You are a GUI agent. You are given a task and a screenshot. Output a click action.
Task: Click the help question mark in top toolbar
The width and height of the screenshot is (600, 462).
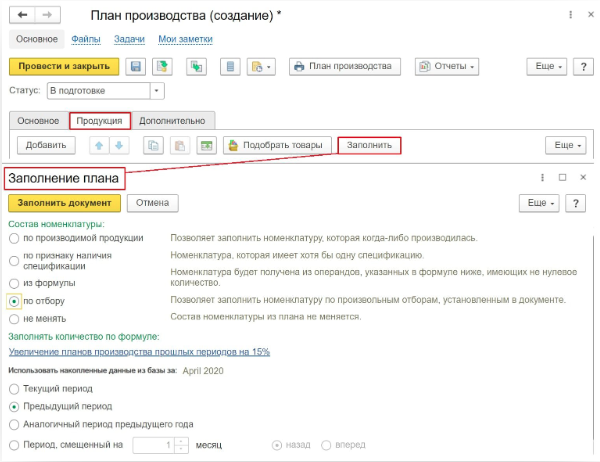(583, 67)
